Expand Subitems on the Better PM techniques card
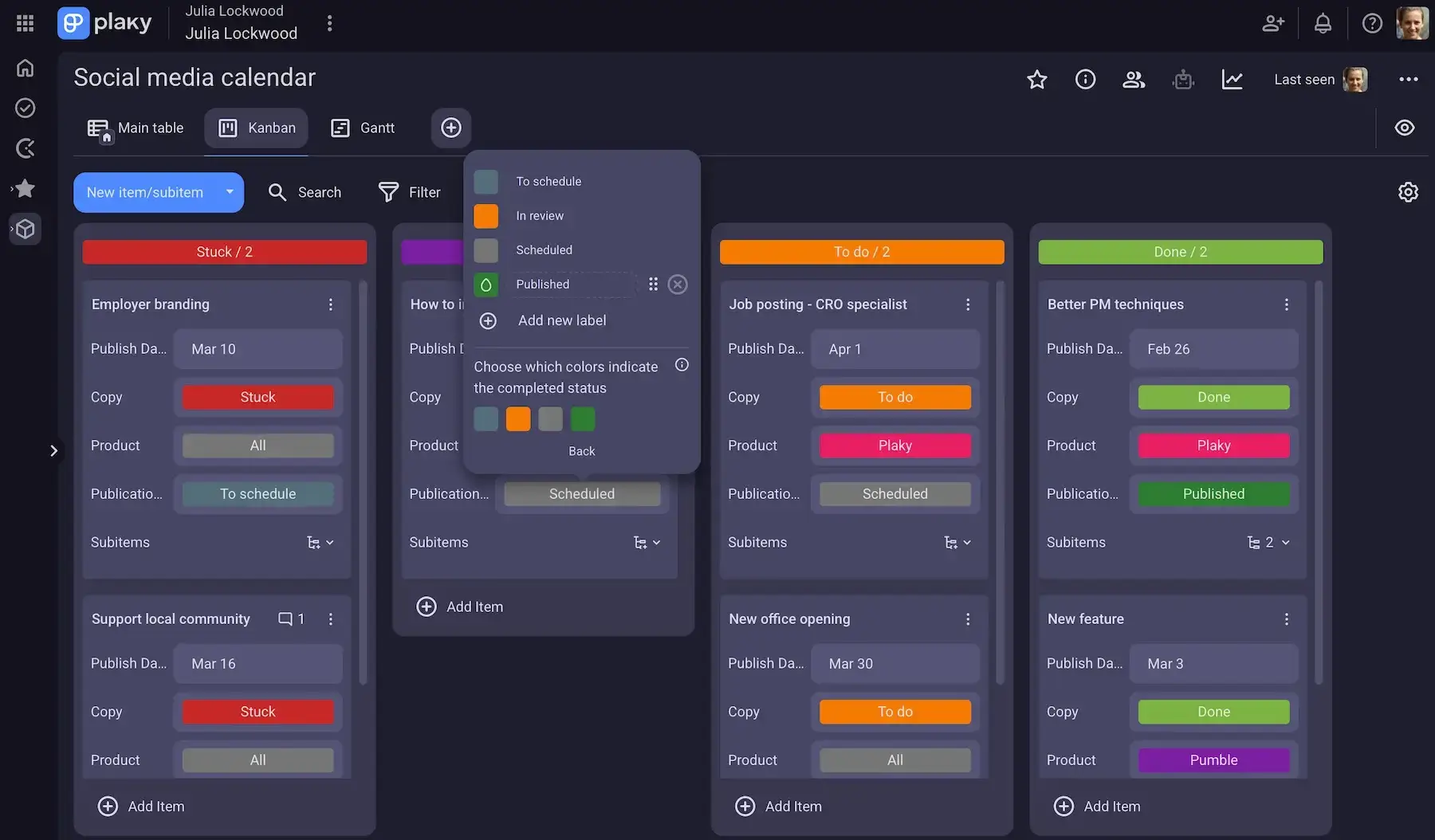This screenshot has width=1435, height=840. (1286, 542)
